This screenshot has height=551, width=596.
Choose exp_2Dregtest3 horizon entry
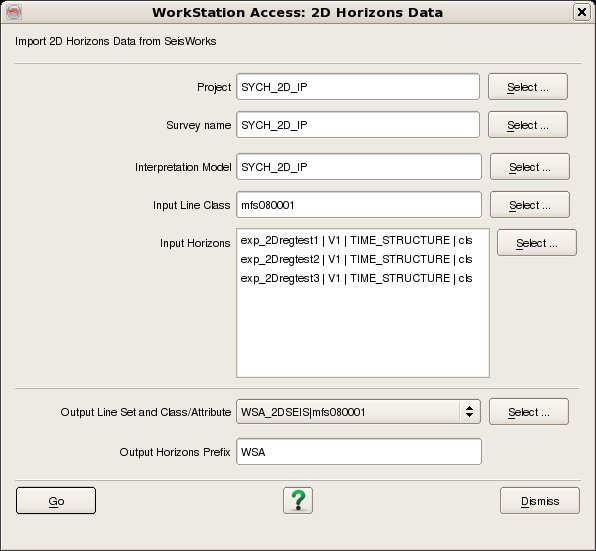pyautogui.click(x=357, y=278)
